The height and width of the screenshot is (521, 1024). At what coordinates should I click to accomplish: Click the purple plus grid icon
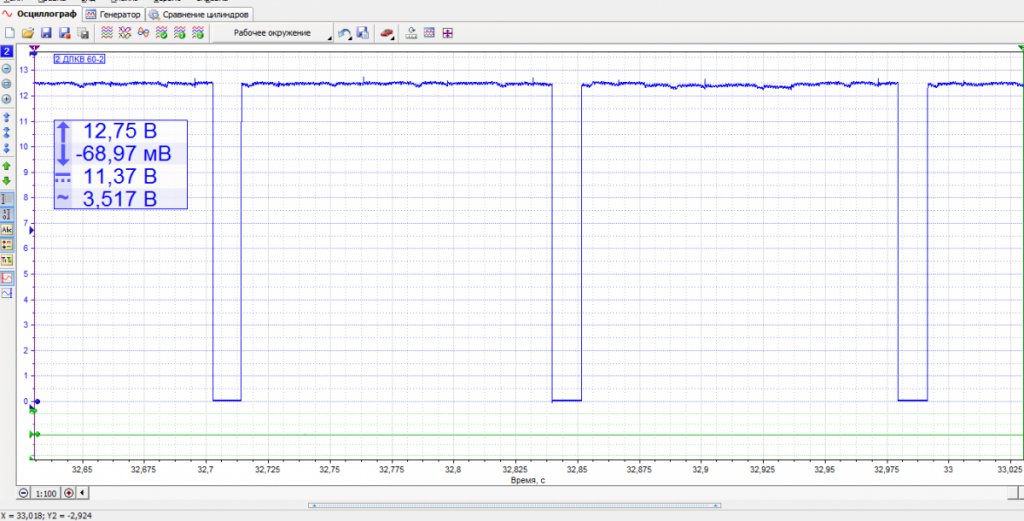pyautogui.click(x=447, y=33)
